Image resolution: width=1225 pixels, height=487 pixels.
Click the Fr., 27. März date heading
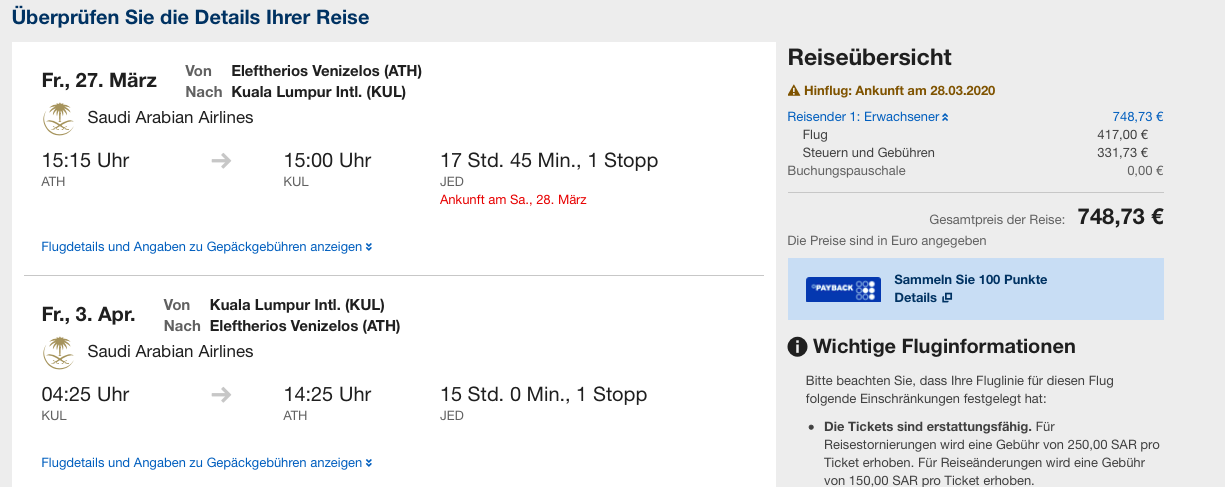(x=99, y=80)
